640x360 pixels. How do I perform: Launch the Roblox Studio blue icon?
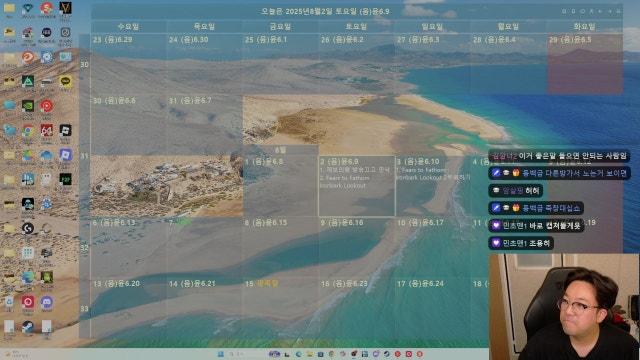point(65,155)
